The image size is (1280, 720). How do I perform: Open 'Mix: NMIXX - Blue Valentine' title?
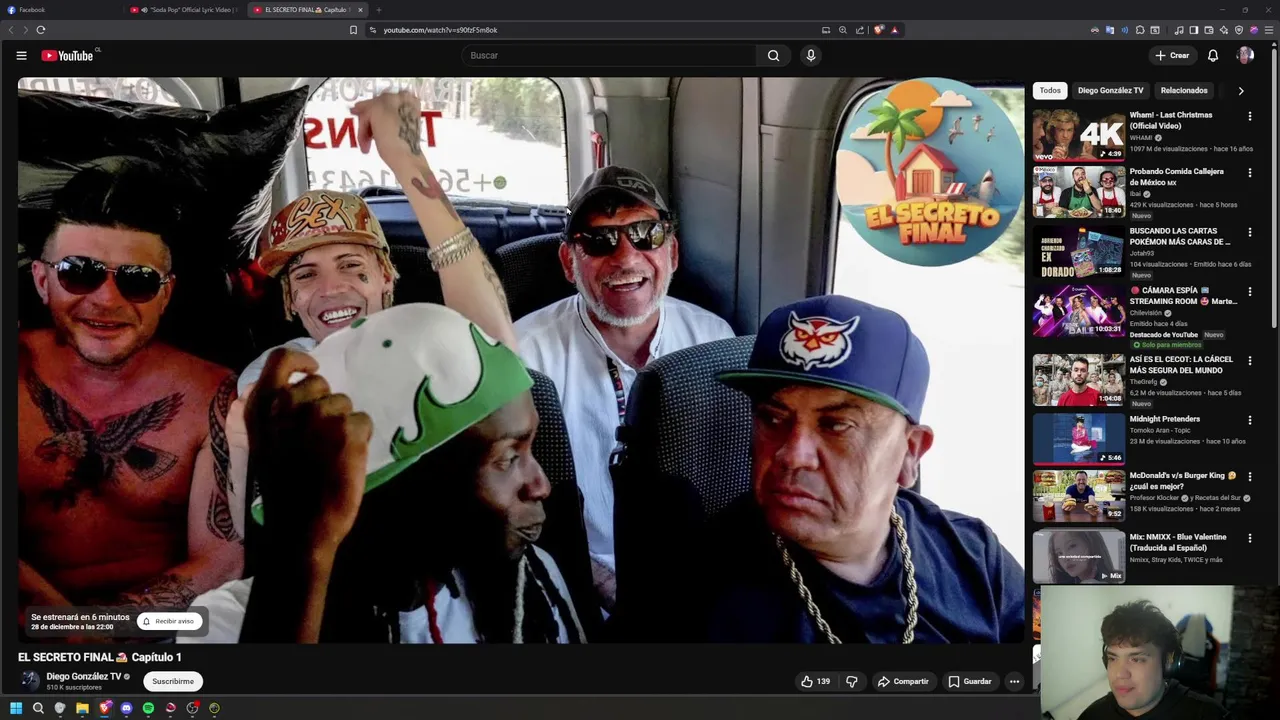coord(1178,543)
